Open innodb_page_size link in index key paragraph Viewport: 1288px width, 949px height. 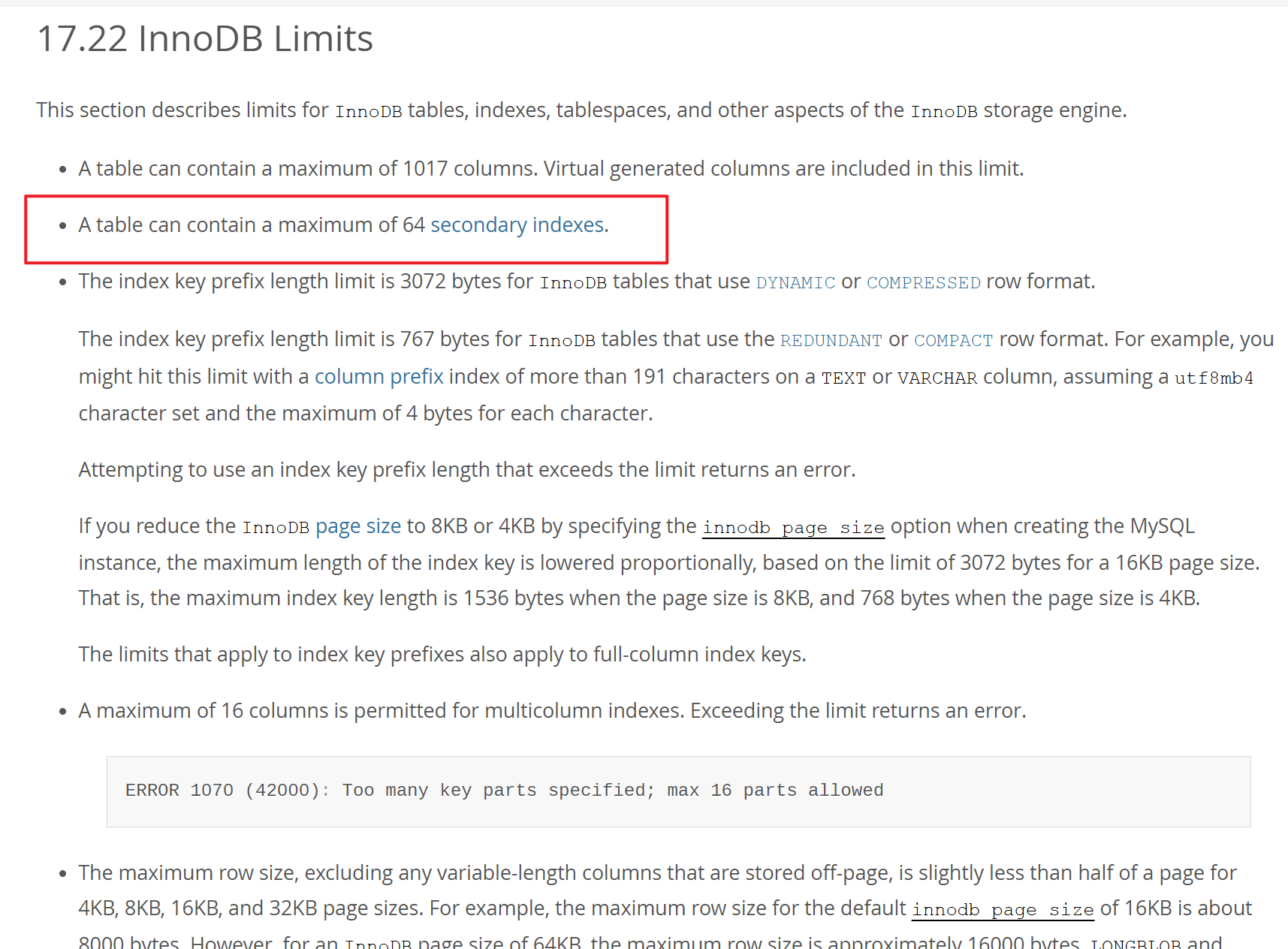click(x=793, y=527)
